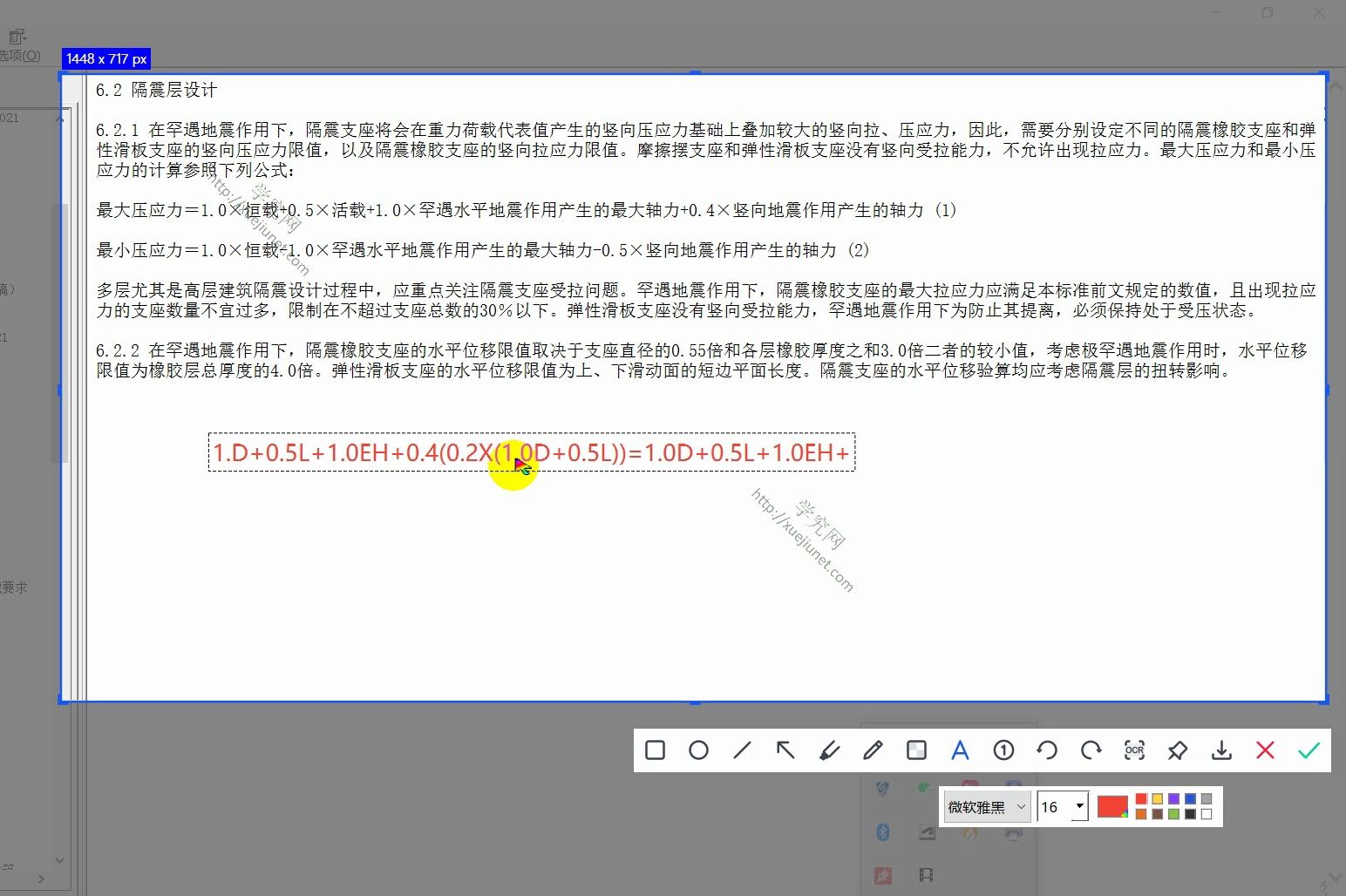Undo the last annotation

pos(1047,750)
